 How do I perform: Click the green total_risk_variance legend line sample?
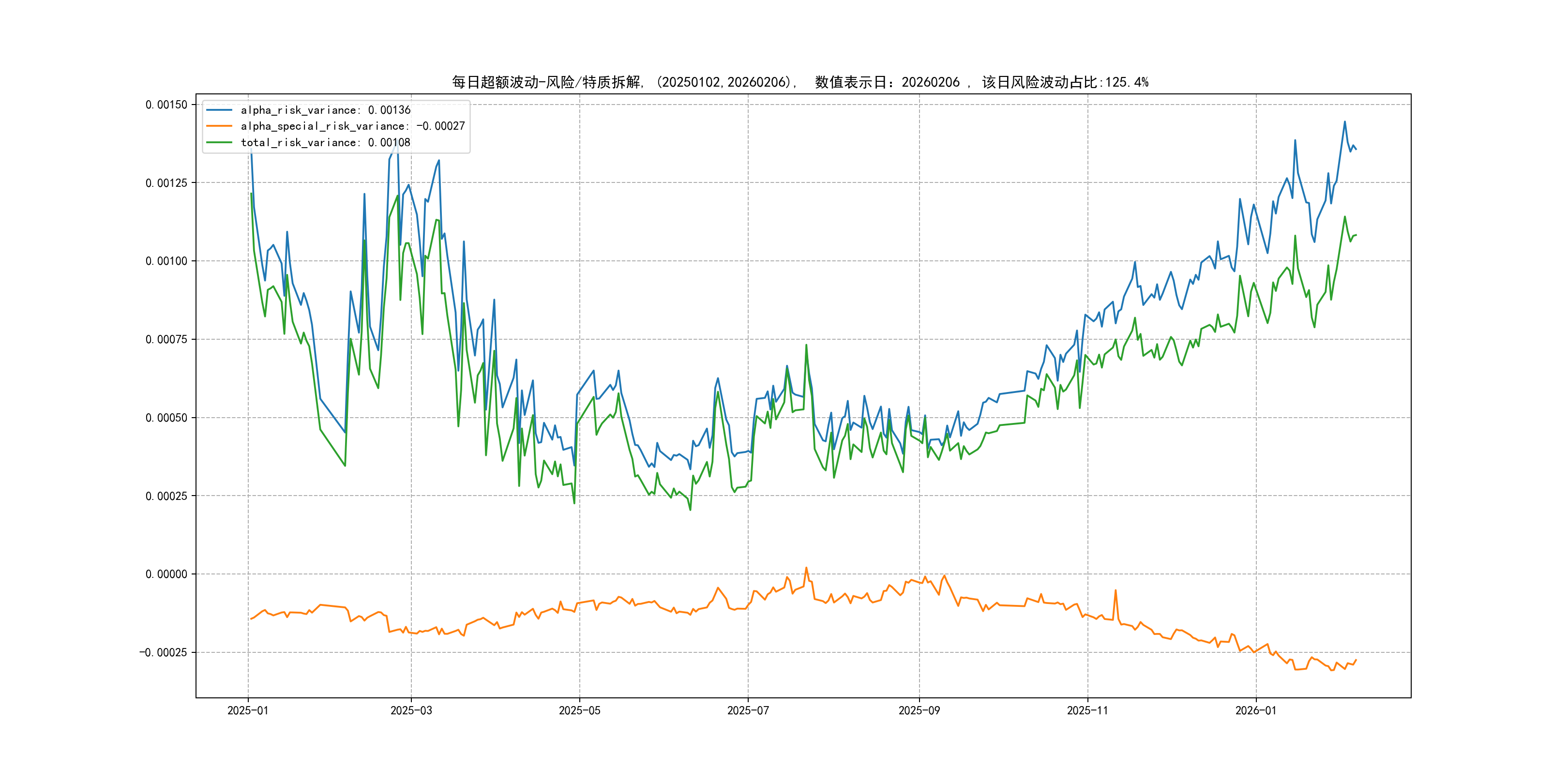(x=219, y=142)
